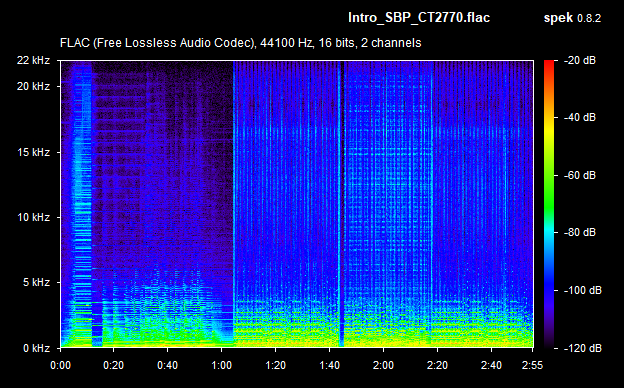The height and width of the screenshot is (388, 624).
Task: Click the 1:00 time axis marker
Action: pyautogui.click(x=221, y=365)
